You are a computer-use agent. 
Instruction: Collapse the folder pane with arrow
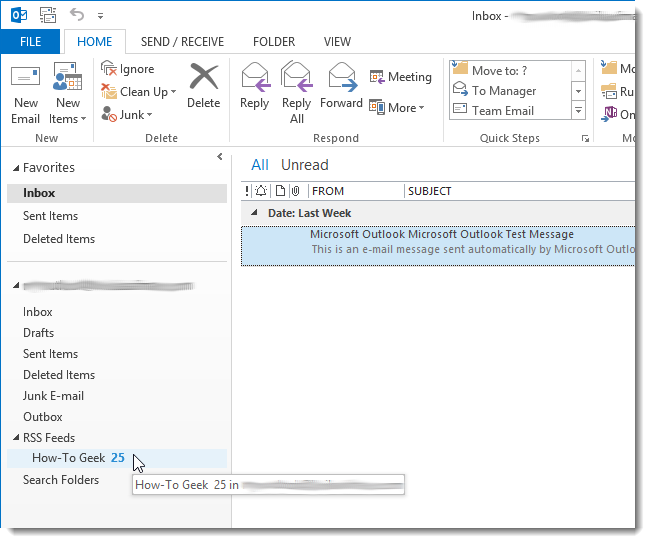point(220,157)
